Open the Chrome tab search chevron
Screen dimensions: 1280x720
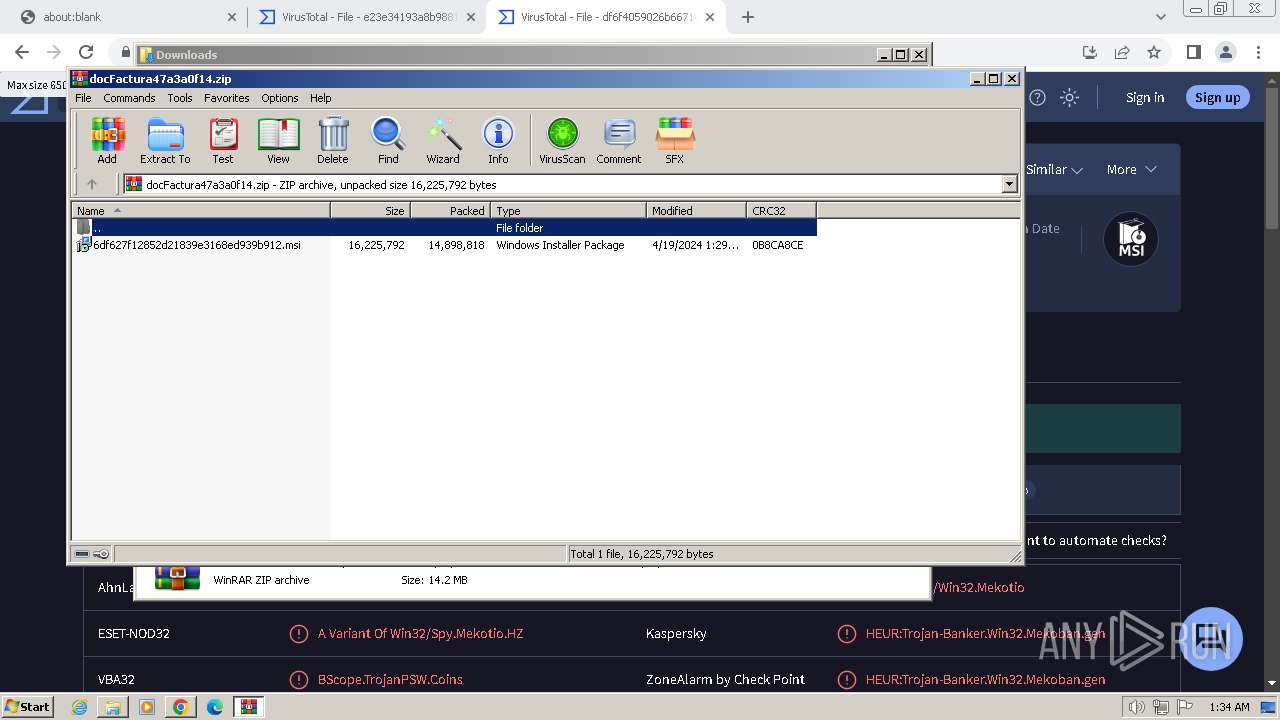[1161, 17]
